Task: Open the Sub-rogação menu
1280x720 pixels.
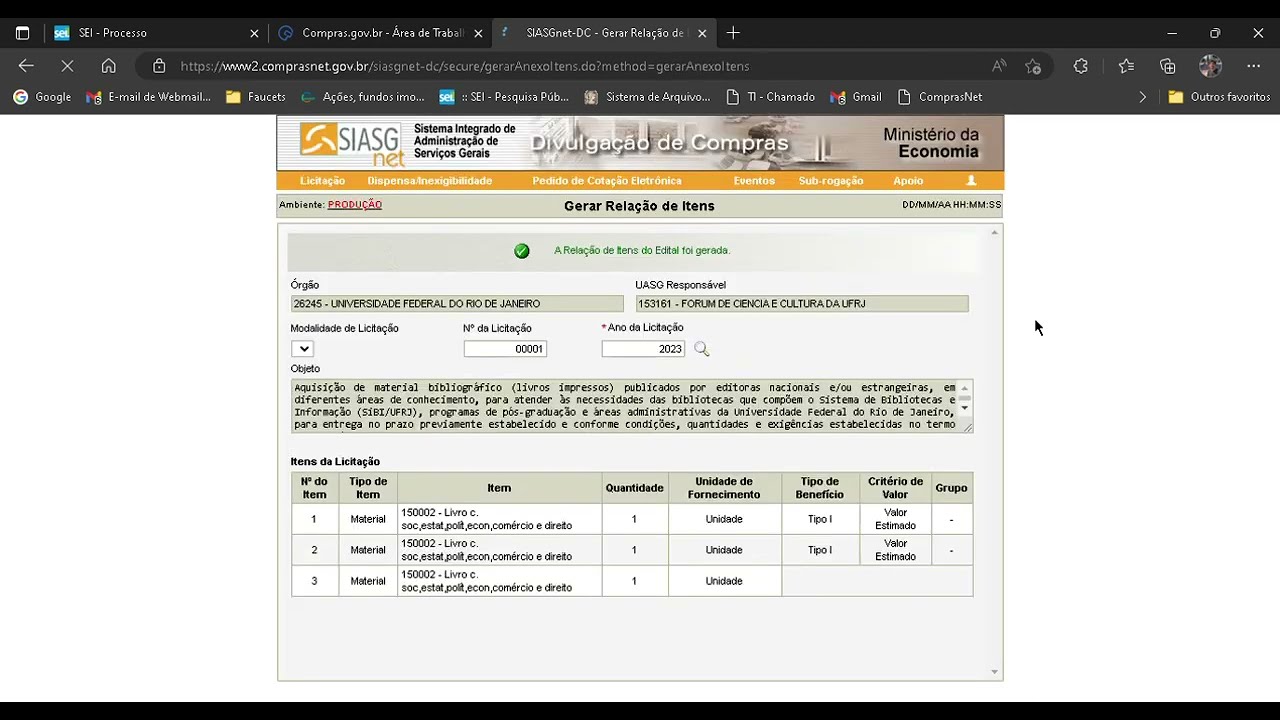Action: tap(830, 181)
